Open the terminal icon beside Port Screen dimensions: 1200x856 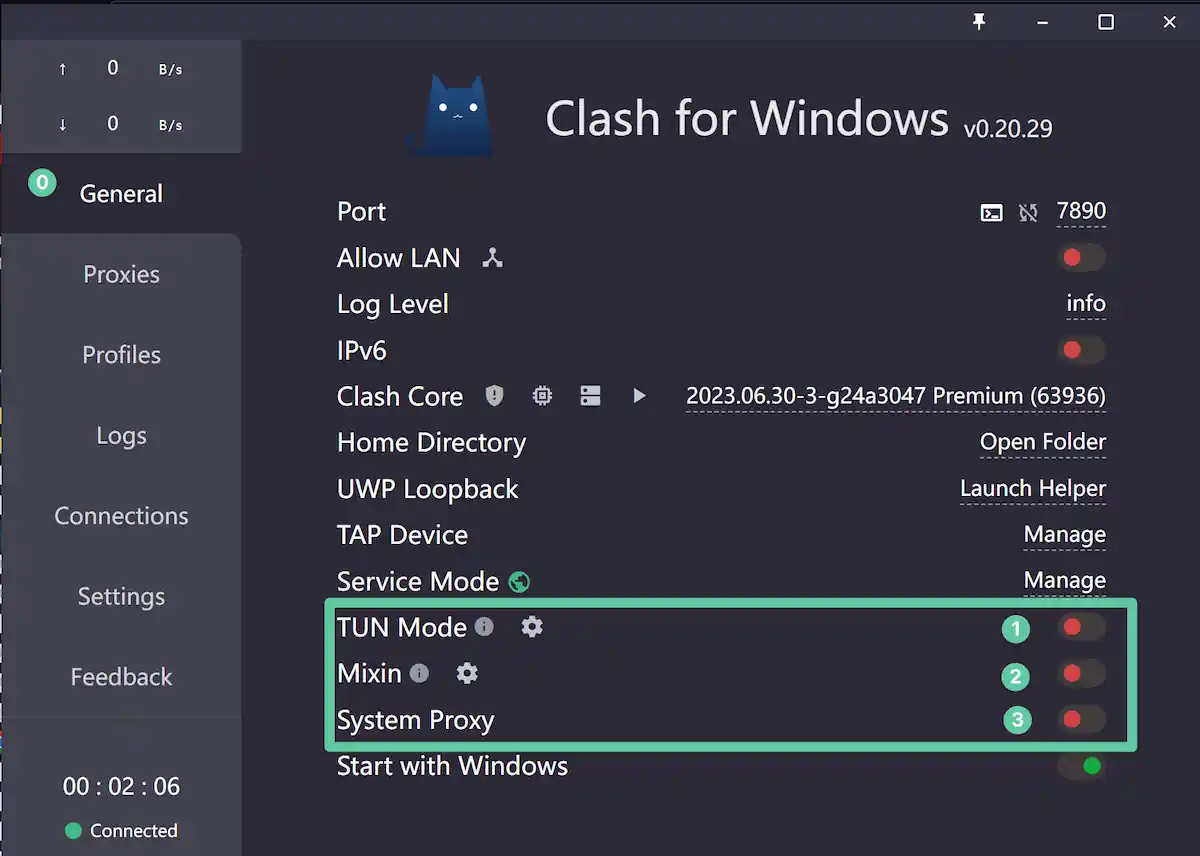[991, 212]
